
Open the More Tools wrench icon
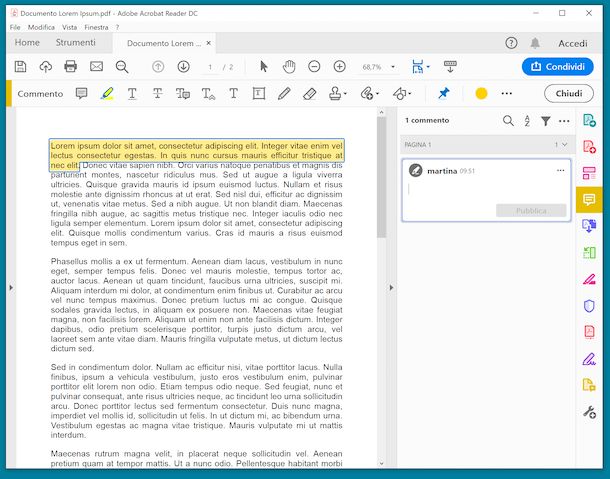589,412
